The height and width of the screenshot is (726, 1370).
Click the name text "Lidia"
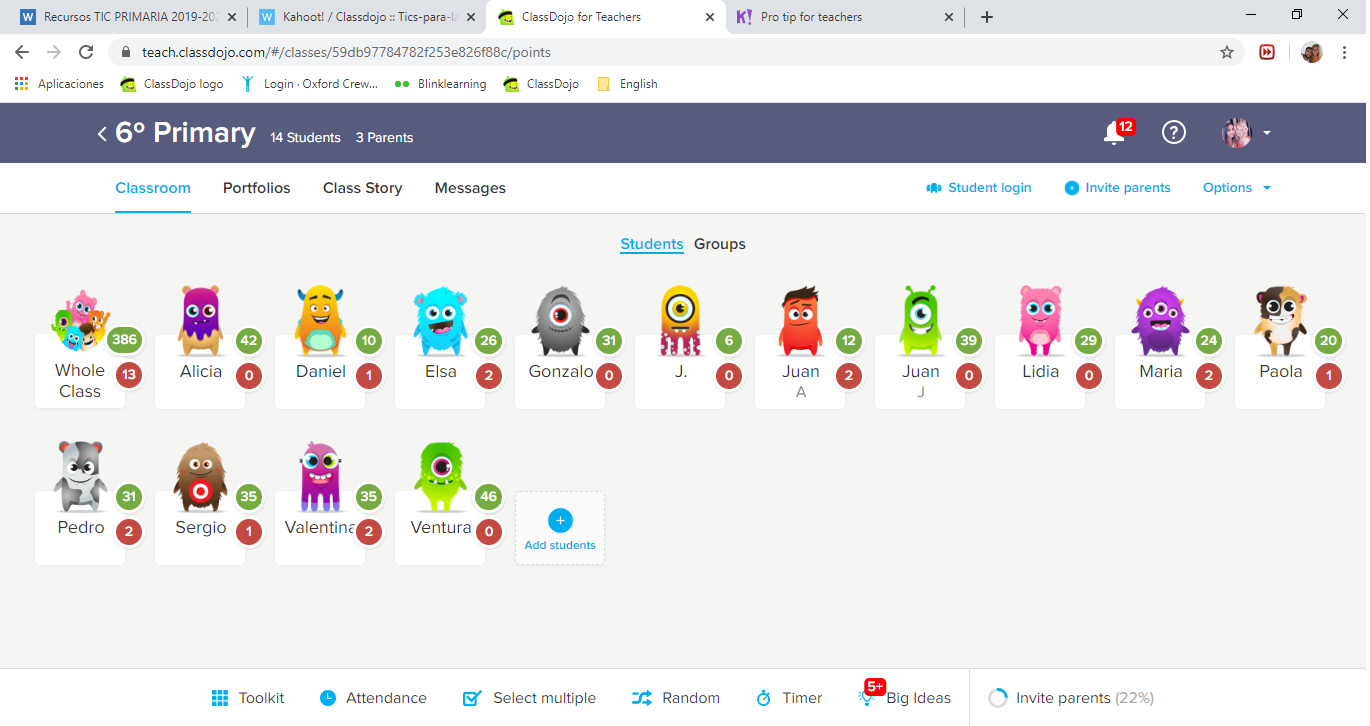coord(1040,372)
